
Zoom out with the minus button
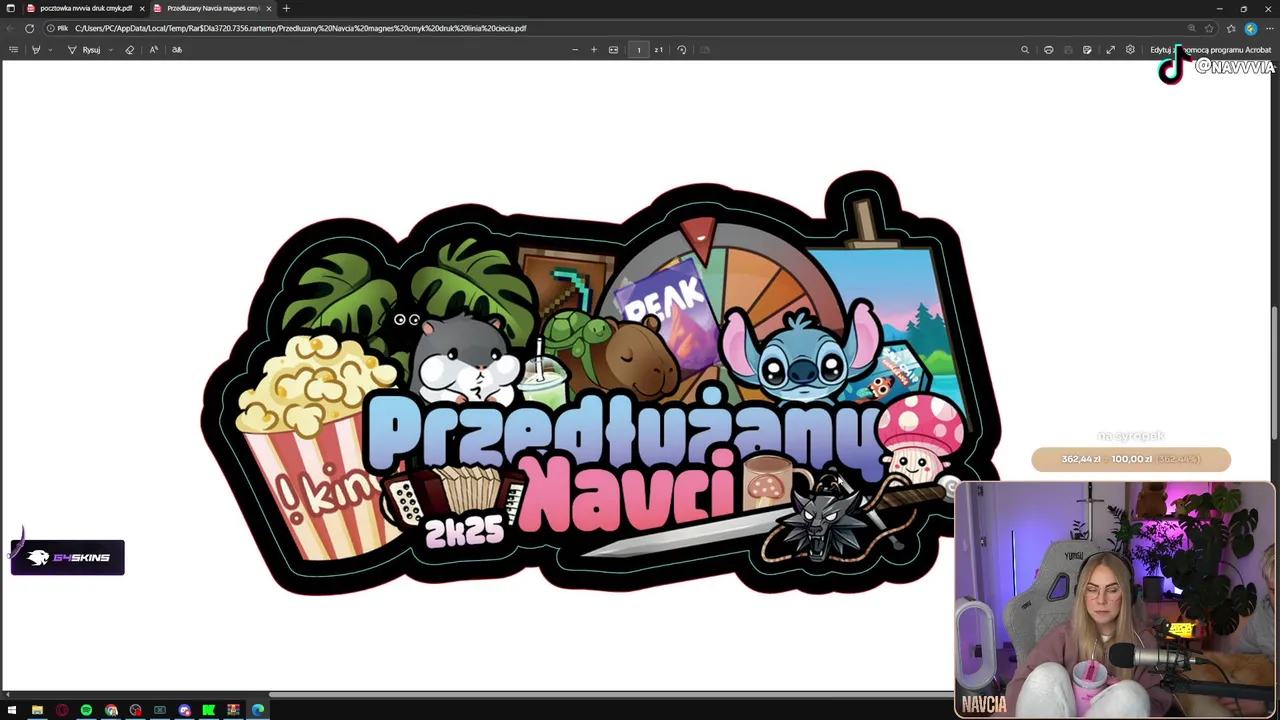pyautogui.click(x=575, y=49)
